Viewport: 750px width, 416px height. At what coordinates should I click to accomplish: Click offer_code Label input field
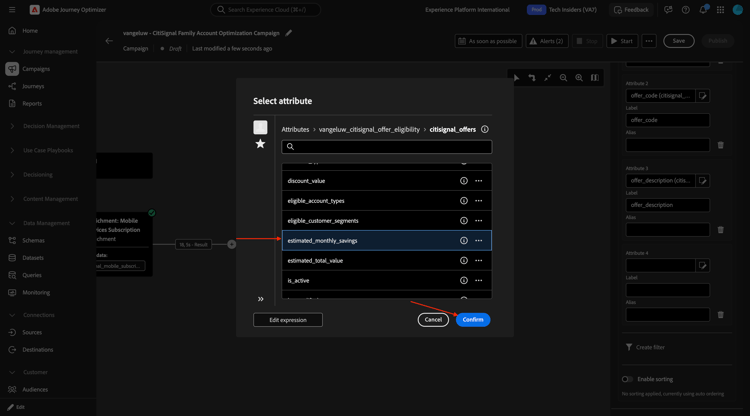[x=667, y=120]
